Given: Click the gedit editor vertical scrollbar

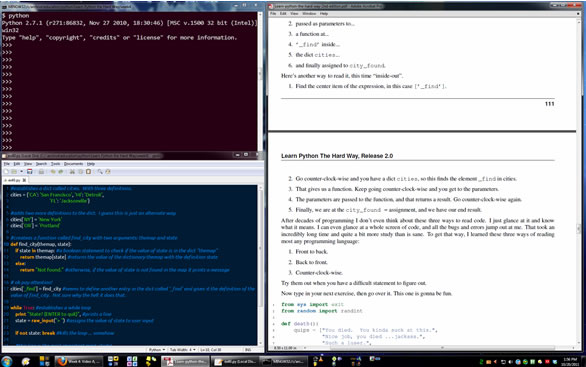Looking at the screenshot, I should 260,265.
